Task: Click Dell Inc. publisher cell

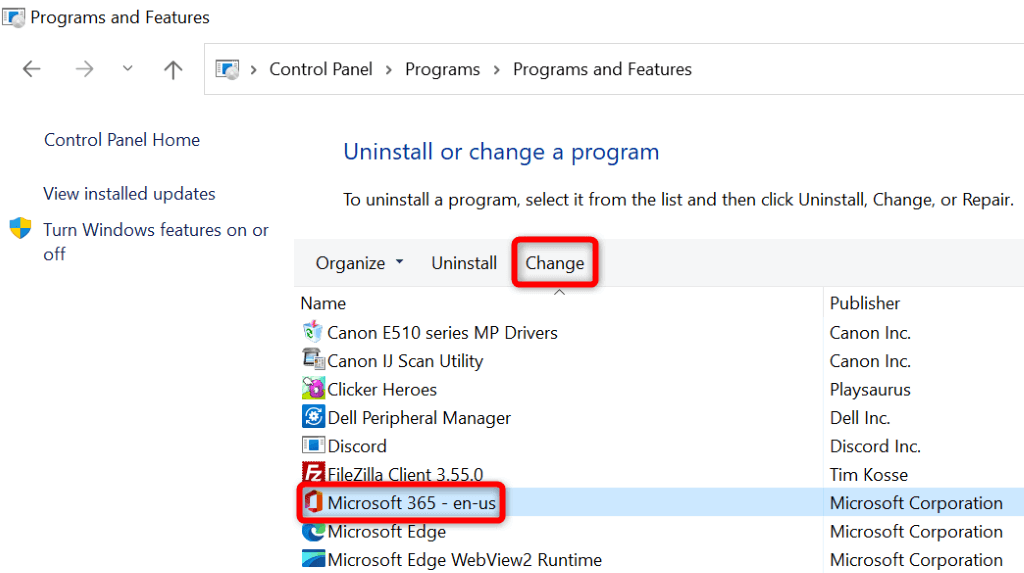Action: click(x=860, y=417)
